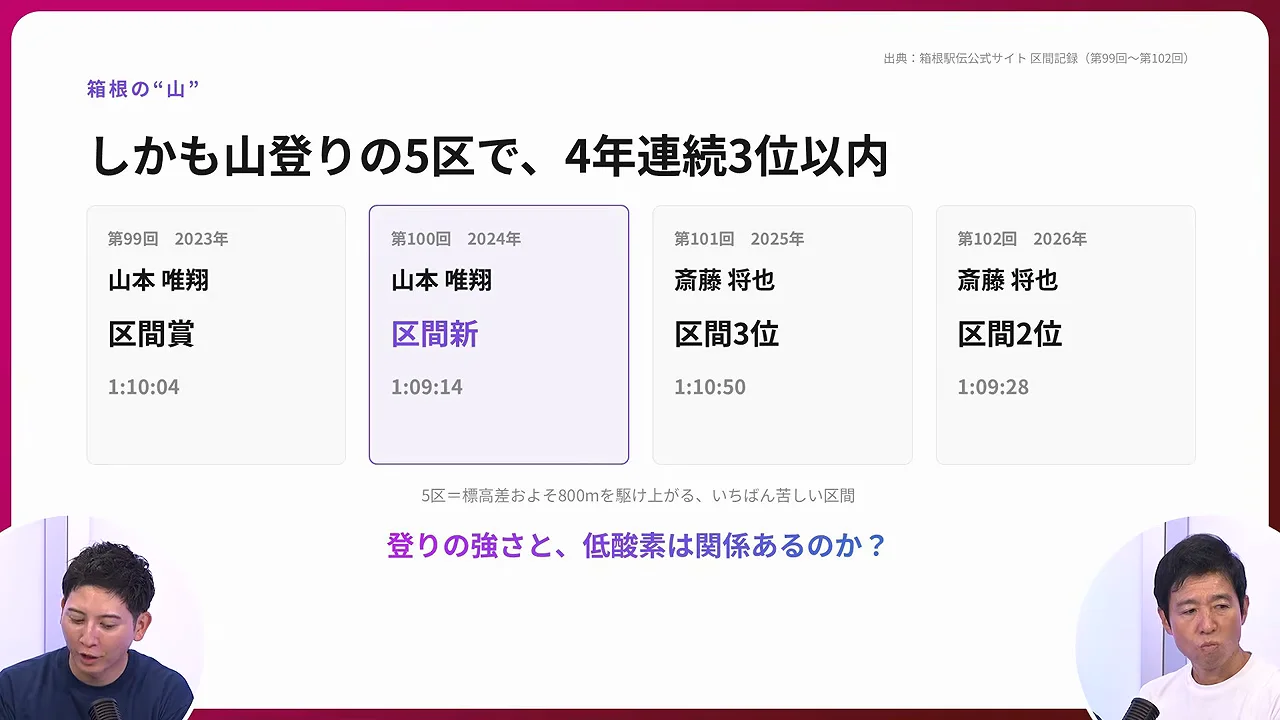This screenshot has height=720, width=1280.
Task: Click the time 1:09:28
Action: 993,387
